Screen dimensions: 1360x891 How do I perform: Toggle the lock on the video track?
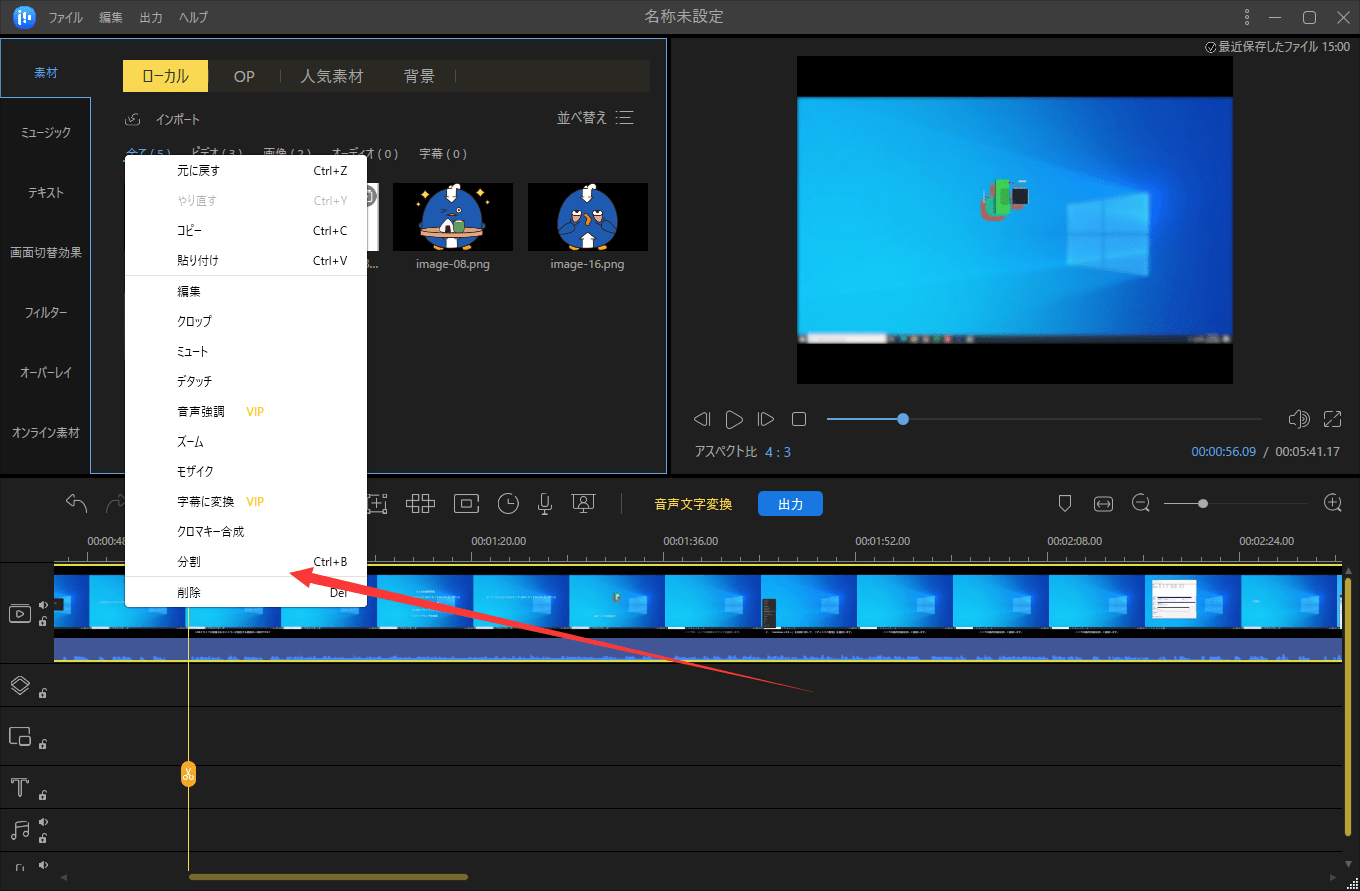coord(43,621)
